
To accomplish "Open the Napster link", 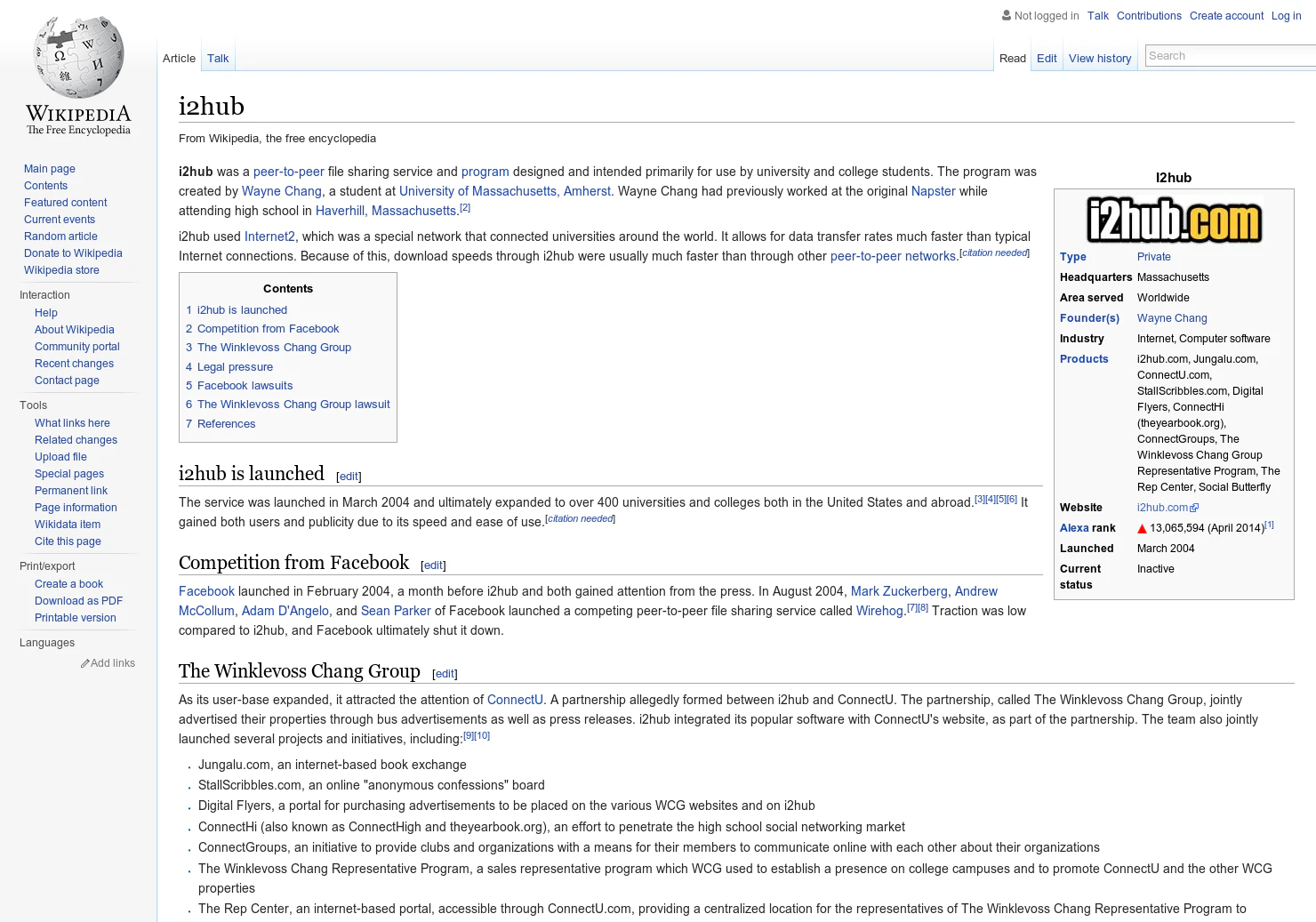I will 934,191.
